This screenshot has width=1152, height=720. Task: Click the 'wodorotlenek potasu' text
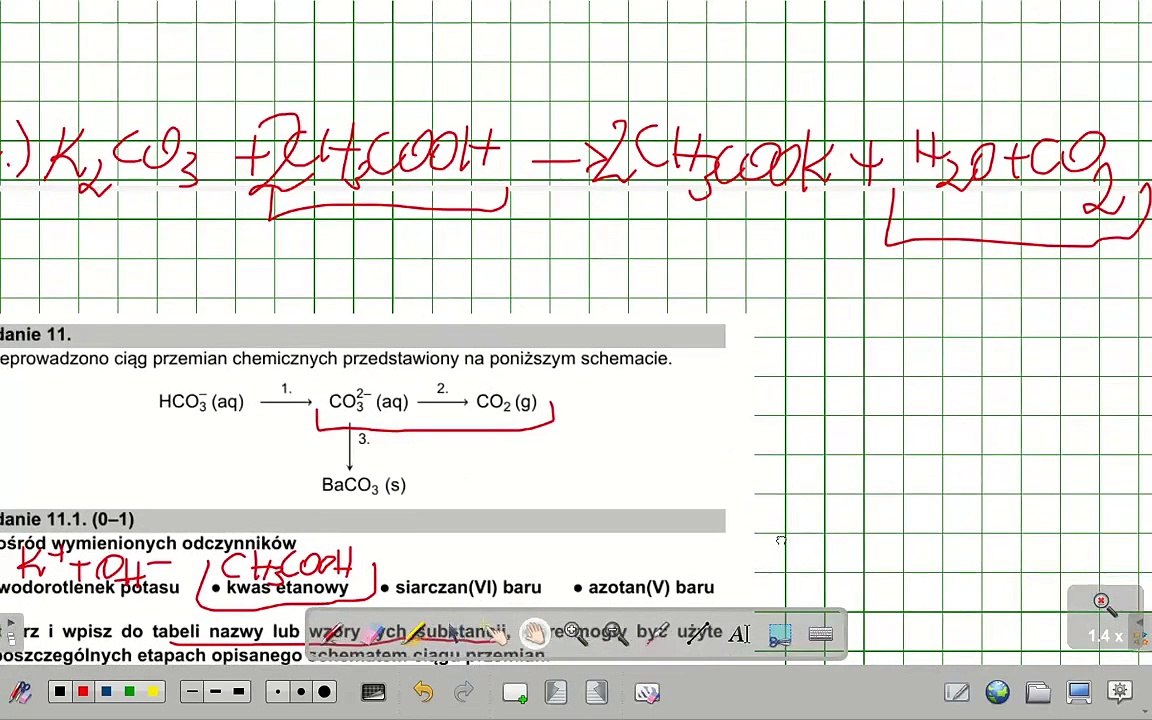pyautogui.click(x=90, y=588)
